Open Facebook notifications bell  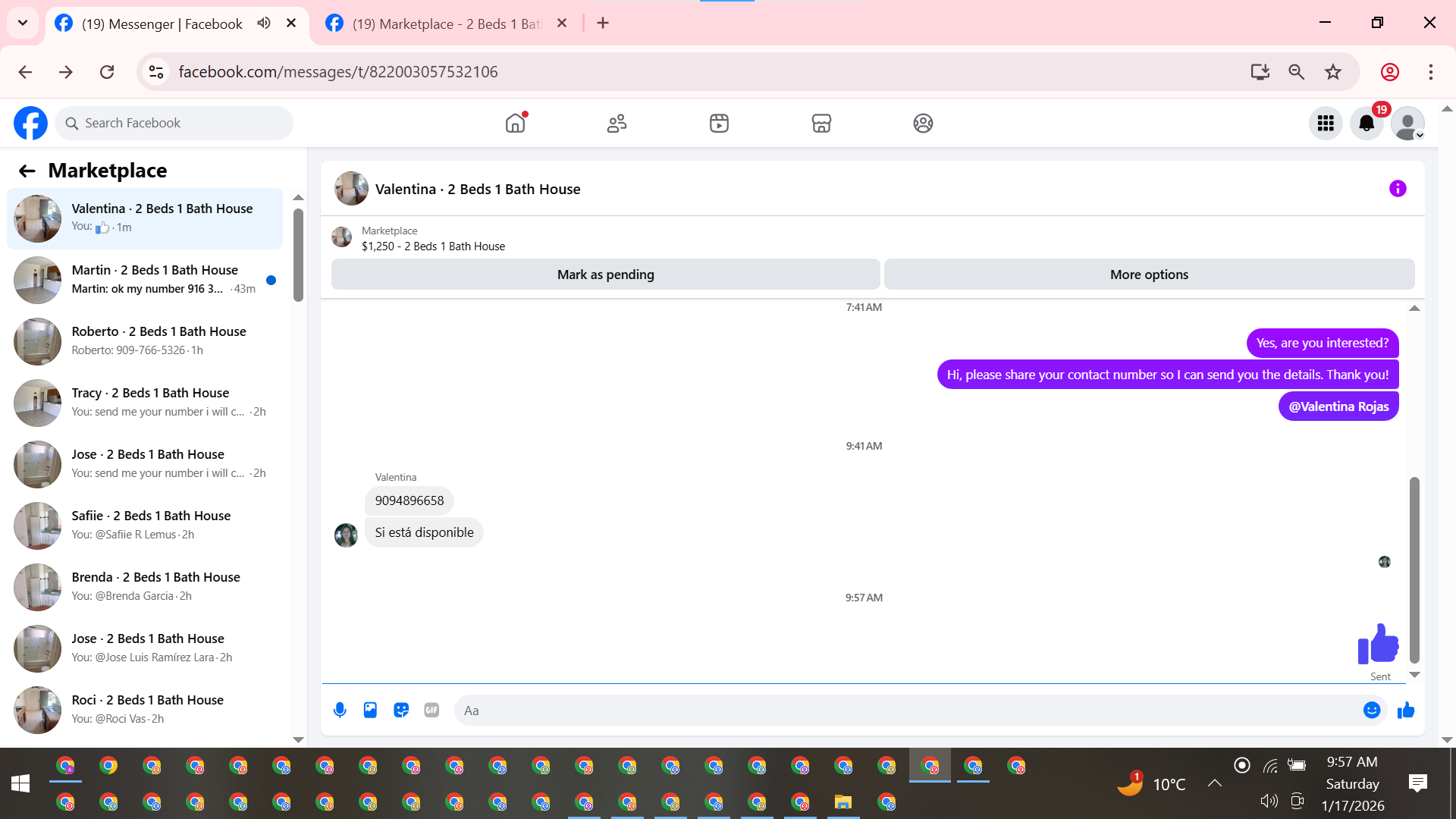pyautogui.click(x=1367, y=124)
